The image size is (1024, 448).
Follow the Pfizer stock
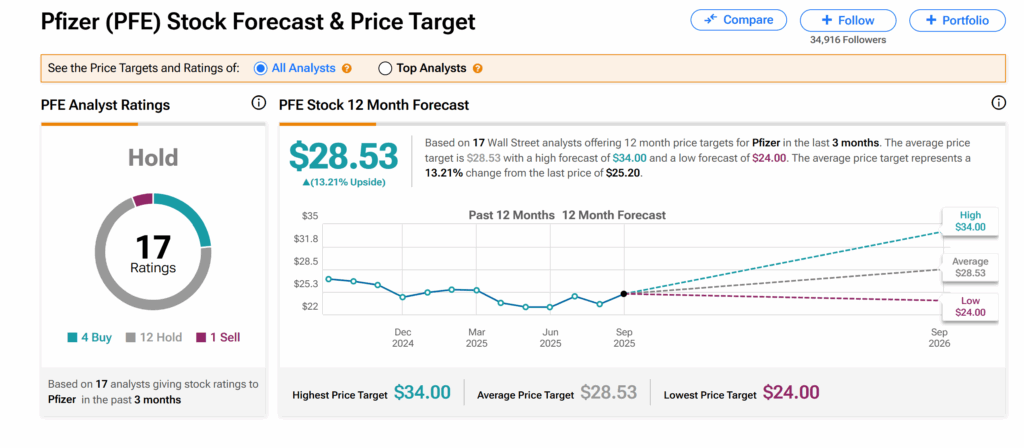[846, 20]
